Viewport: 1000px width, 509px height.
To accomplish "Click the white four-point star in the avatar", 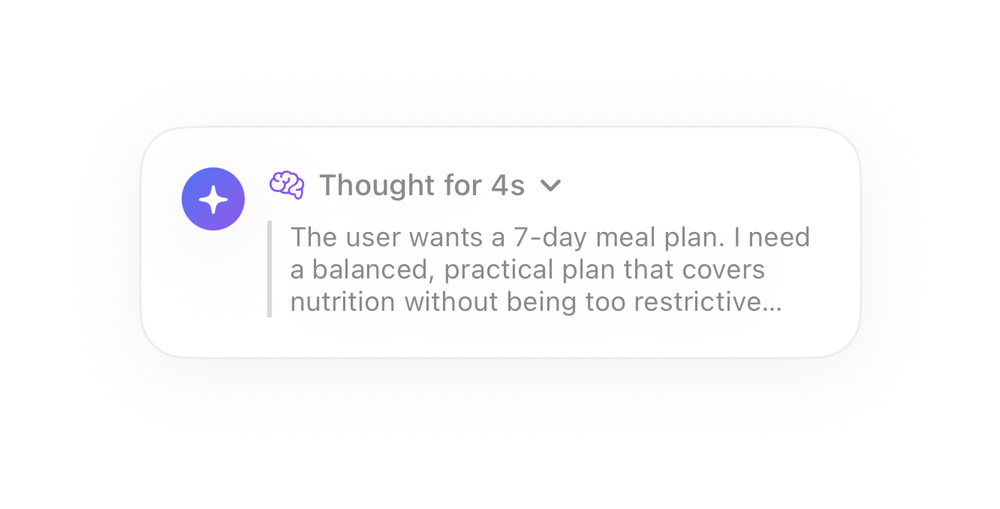I will click(213, 200).
